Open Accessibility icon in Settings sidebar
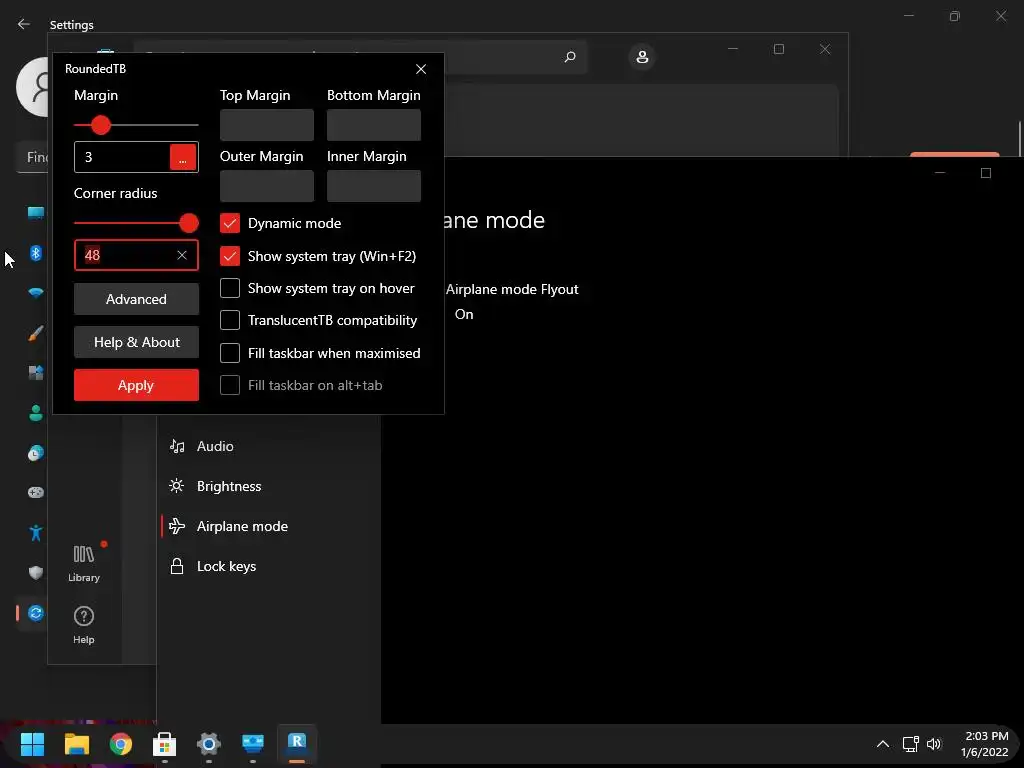1024x768 pixels. [x=35, y=533]
